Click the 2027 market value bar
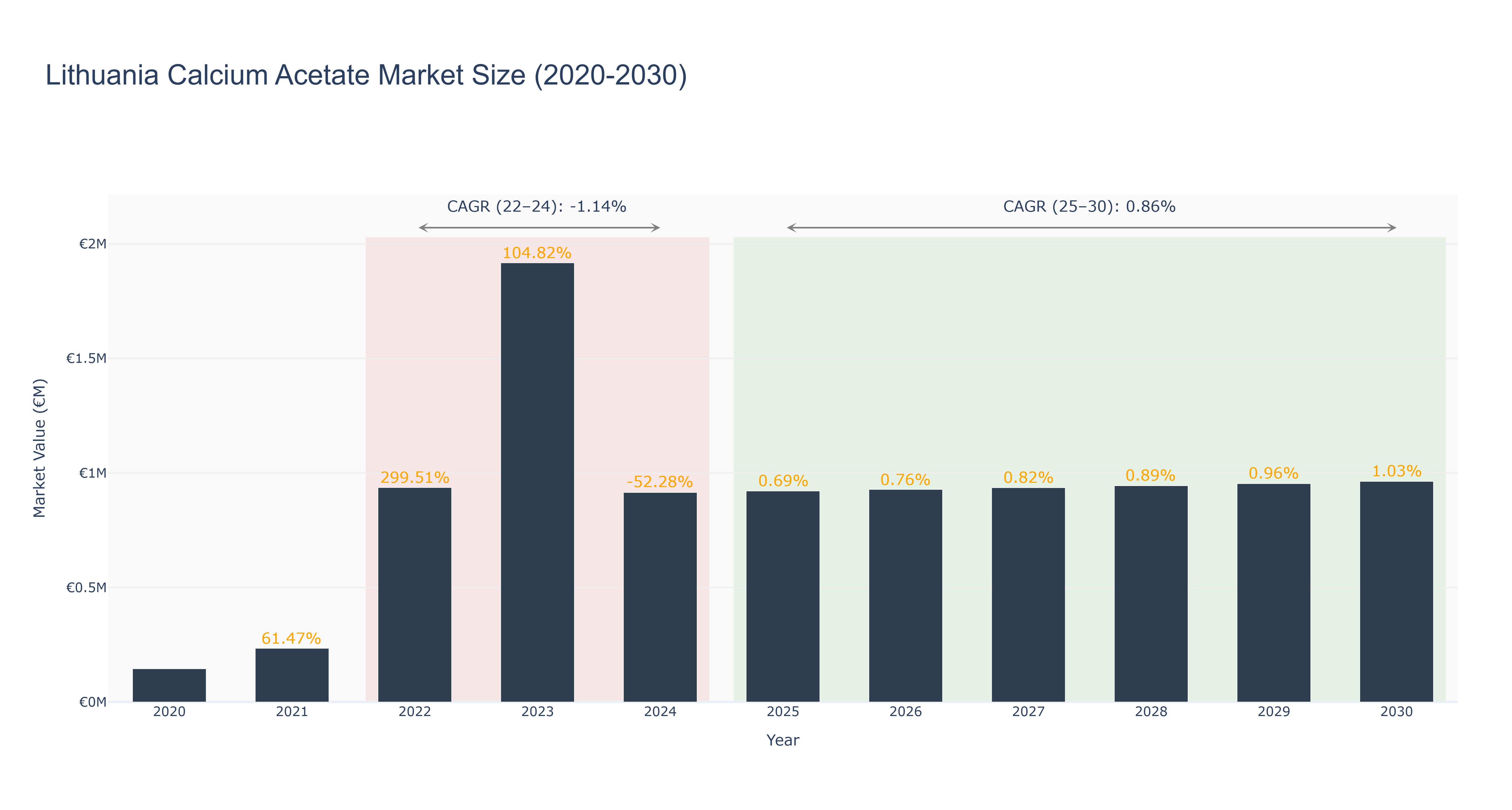Screen dimensions: 1512x810 click(x=1028, y=595)
